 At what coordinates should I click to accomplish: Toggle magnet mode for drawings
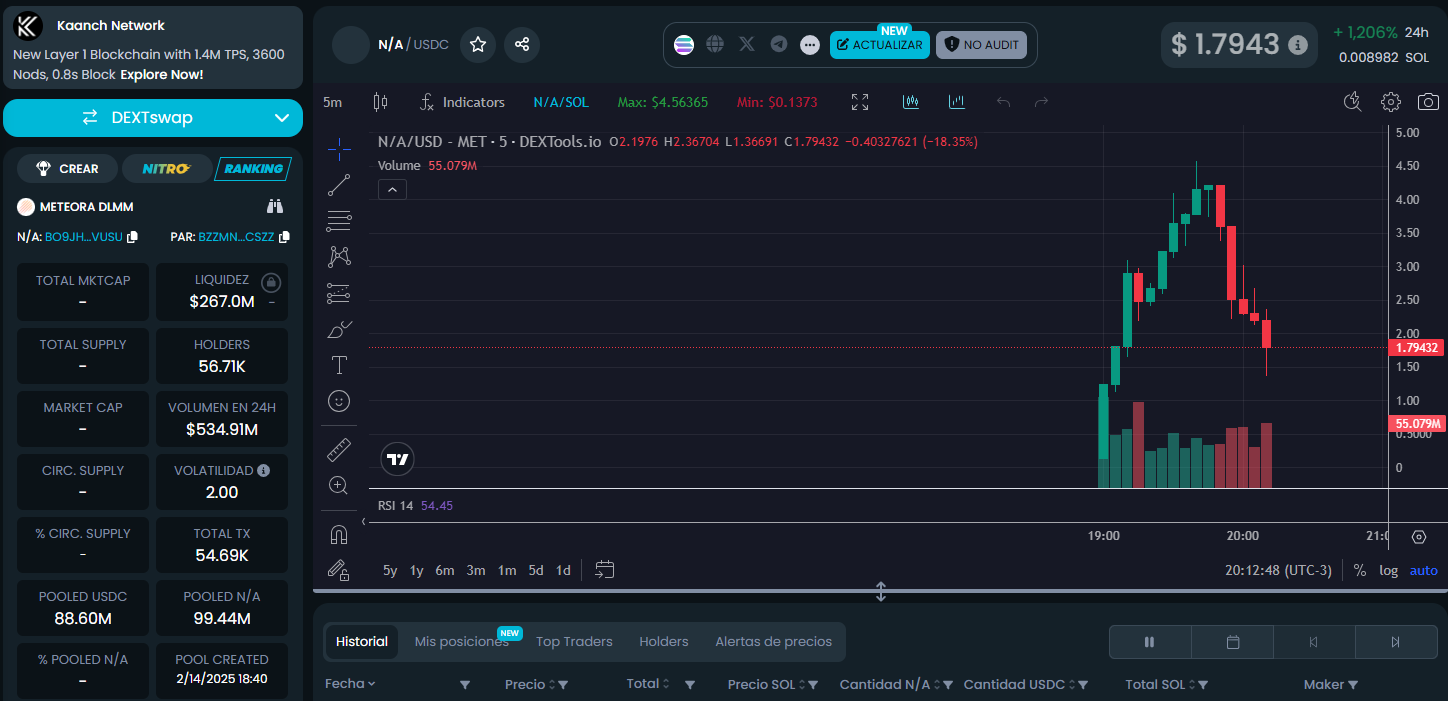point(339,535)
